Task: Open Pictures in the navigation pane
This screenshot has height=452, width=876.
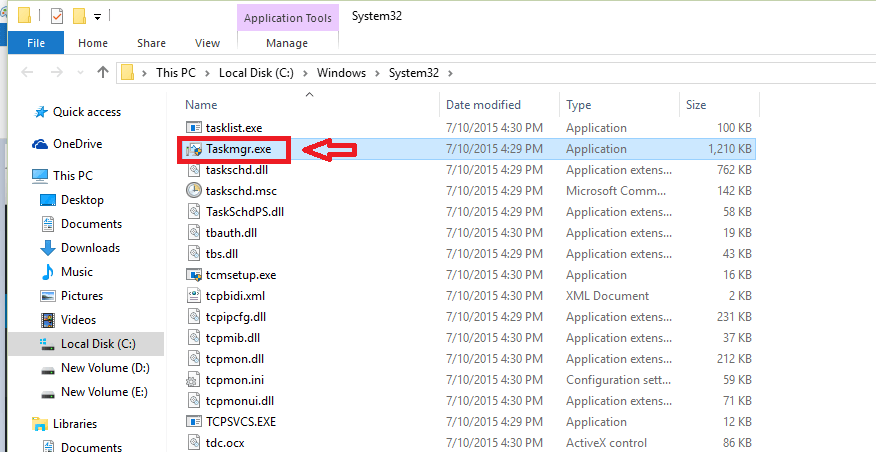Action: [82, 296]
